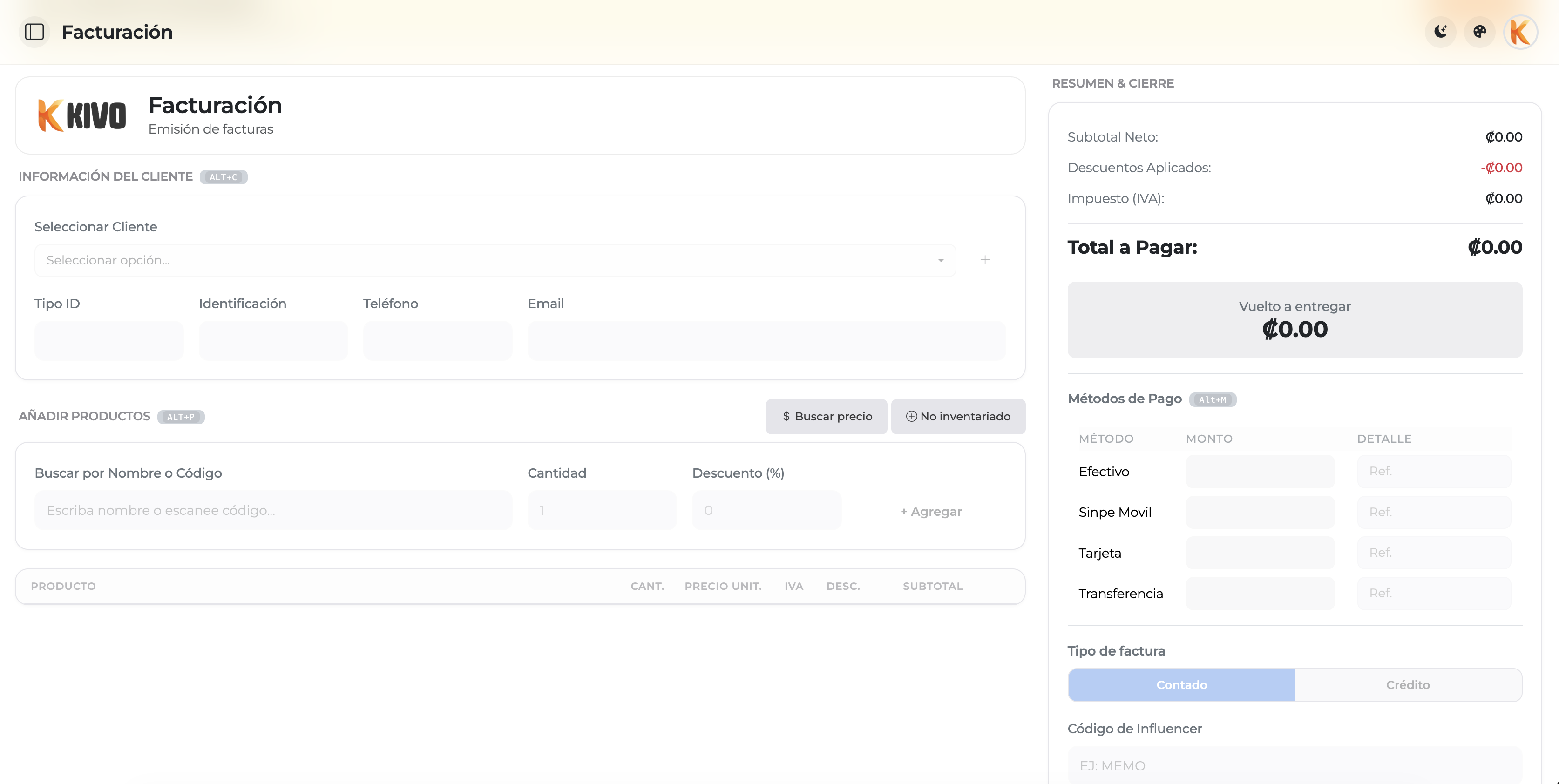This screenshot has width=1559, height=784.
Task: Click the Sinpe Movil reference field
Action: [x=1434, y=512]
